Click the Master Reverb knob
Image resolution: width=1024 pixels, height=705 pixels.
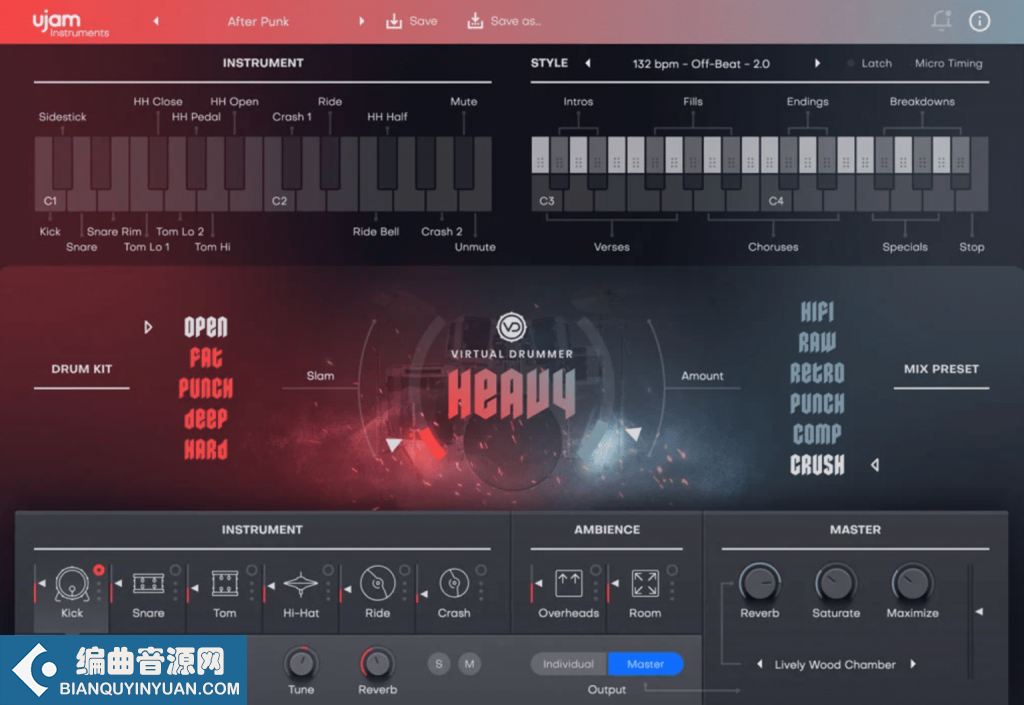point(760,582)
